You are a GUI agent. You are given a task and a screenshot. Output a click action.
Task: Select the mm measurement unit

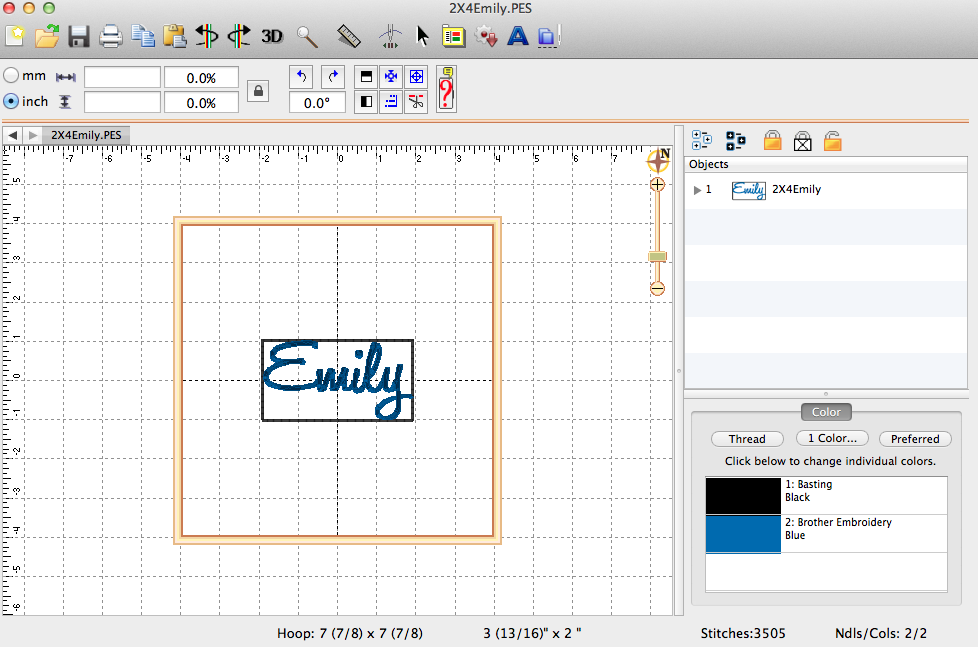click(x=10, y=75)
